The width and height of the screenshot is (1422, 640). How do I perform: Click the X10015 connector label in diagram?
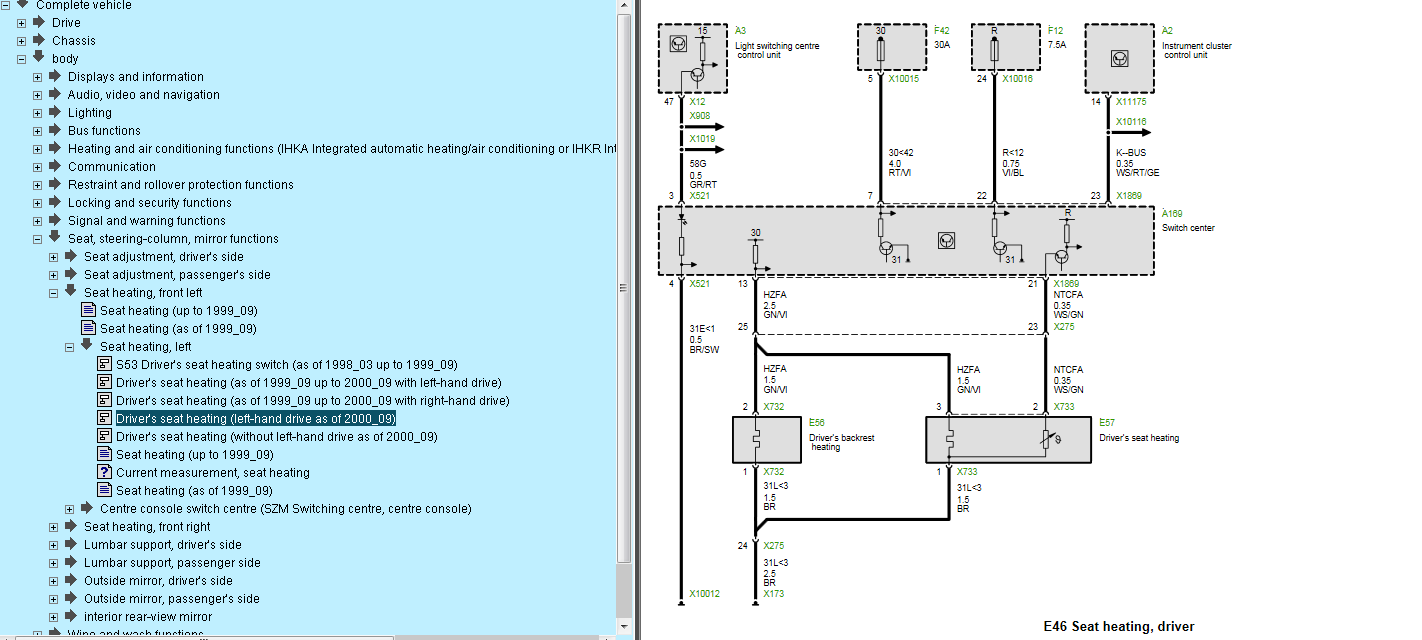click(x=906, y=77)
